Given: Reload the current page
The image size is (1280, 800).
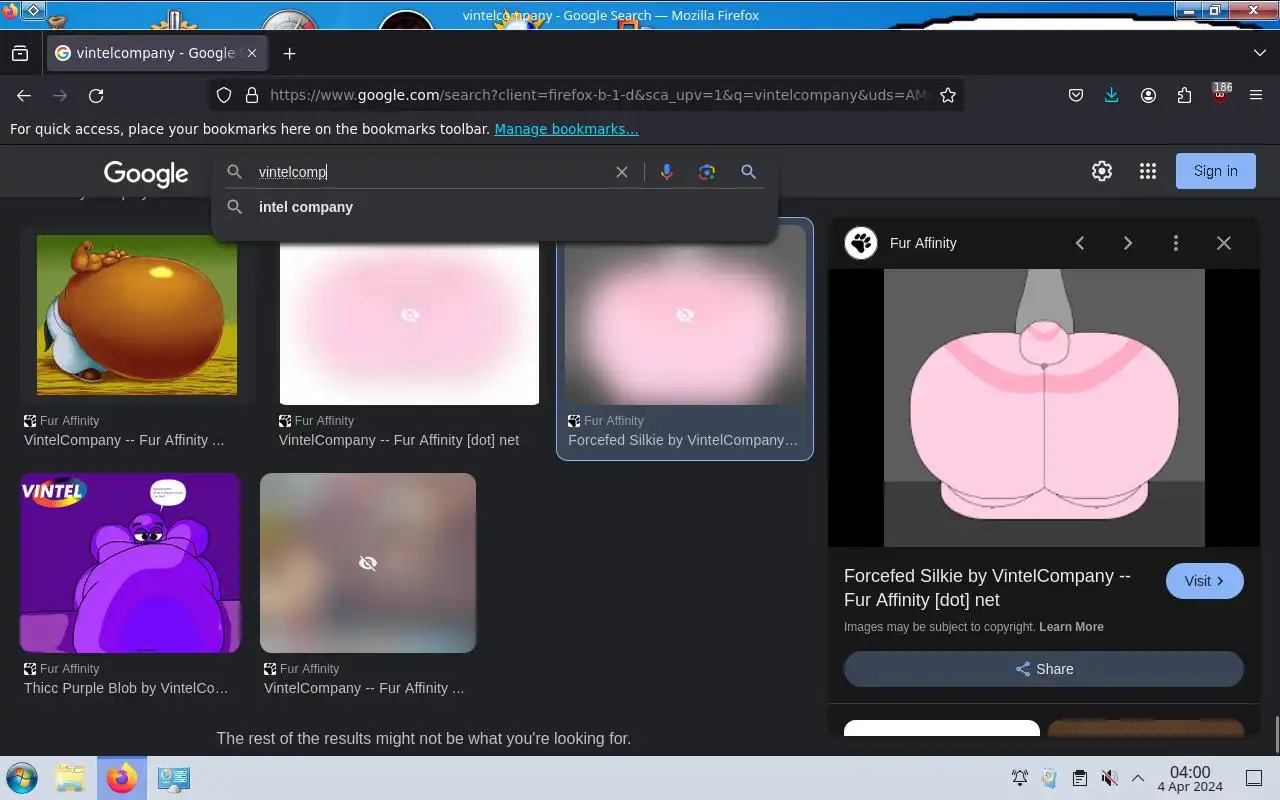Looking at the screenshot, I should click(x=96, y=95).
